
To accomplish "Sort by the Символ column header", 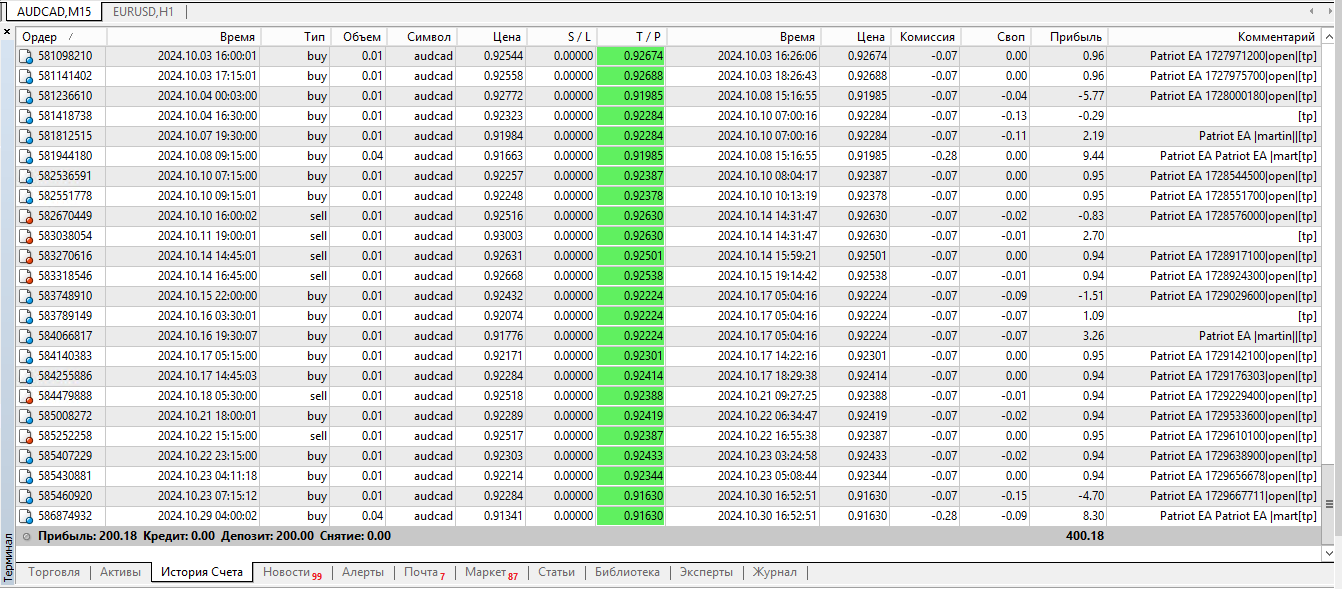I will pyautogui.click(x=430, y=37).
